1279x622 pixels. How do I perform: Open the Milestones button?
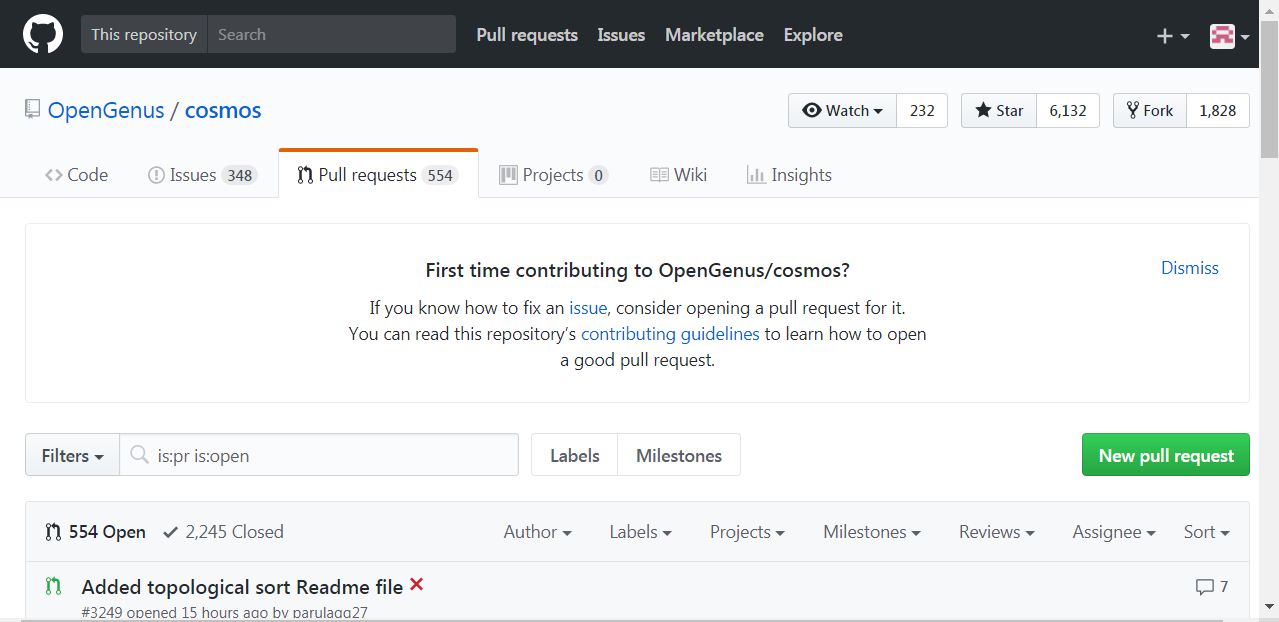click(x=679, y=455)
